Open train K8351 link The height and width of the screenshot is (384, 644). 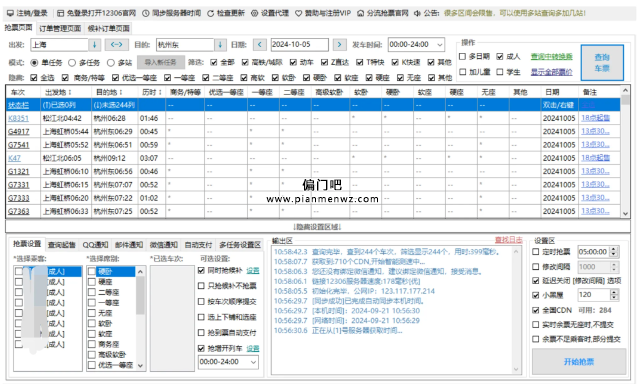(18, 118)
